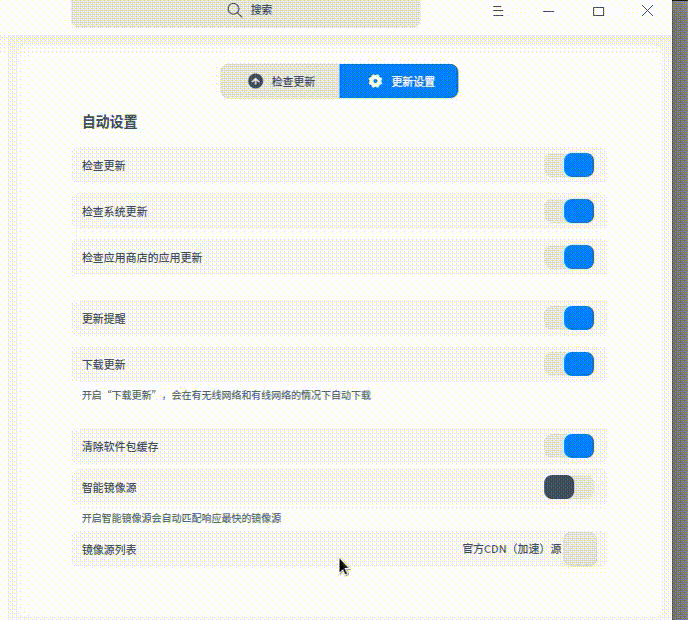Click the 镜像源列表 label

click(x=109, y=550)
